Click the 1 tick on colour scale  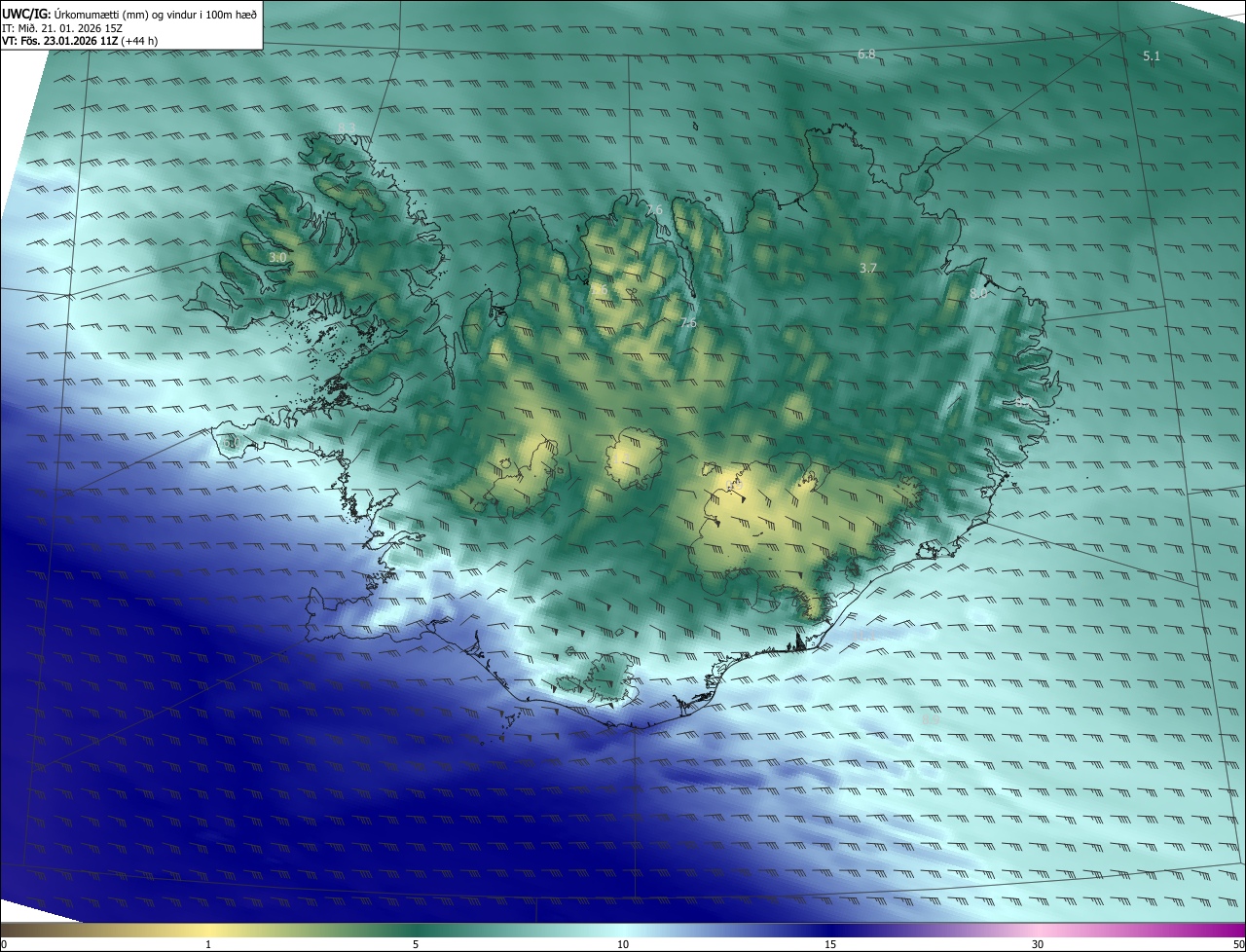pyautogui.click(x=208, y=944)
